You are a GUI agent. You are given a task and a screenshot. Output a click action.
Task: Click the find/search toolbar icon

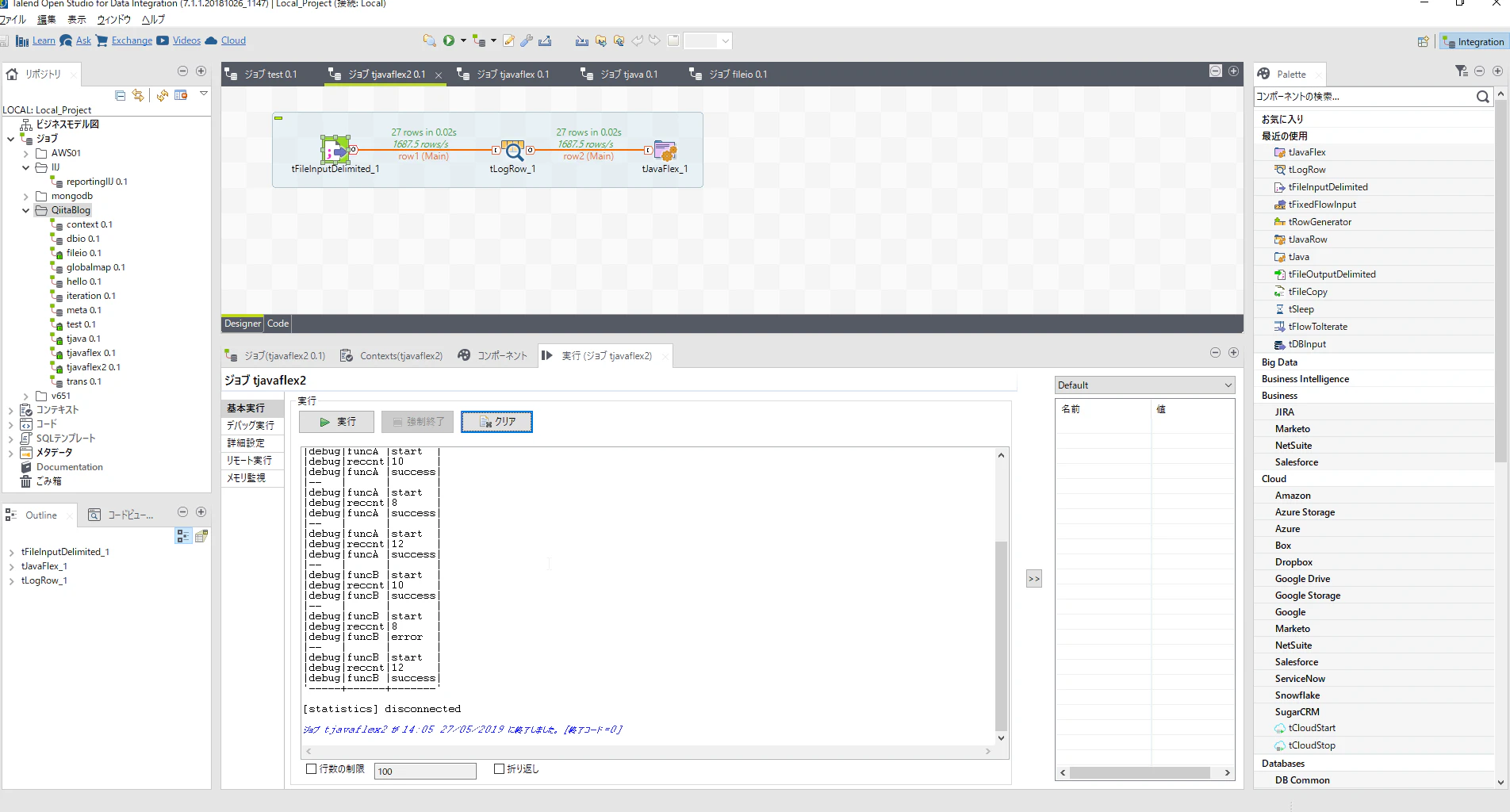point(429,40)
